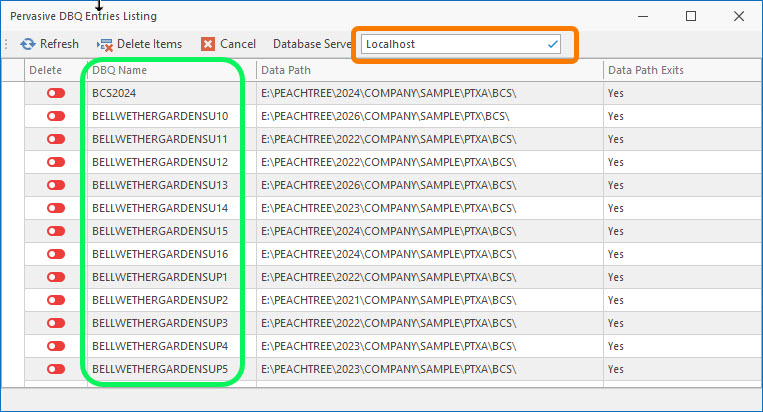Enable delete toggle for BELLWETHERGARDENSU10
This screenshot has height=412, width=763.
(55, 116)
